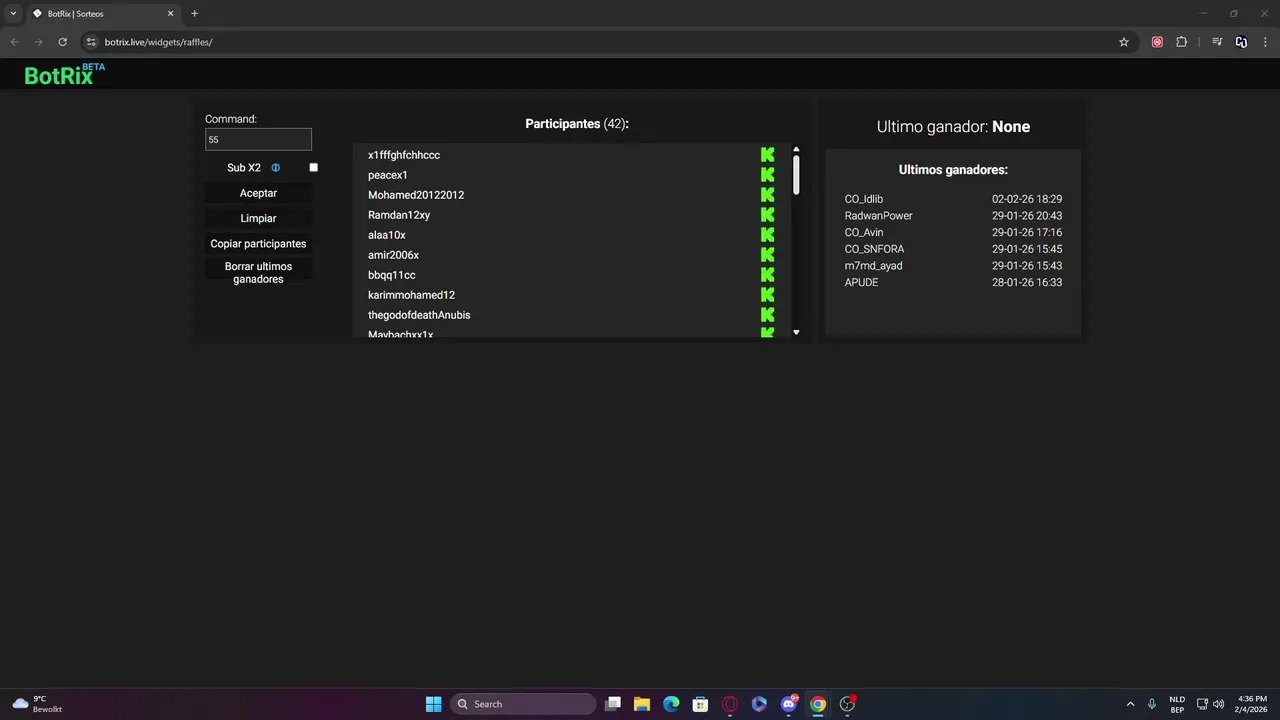The height and width of the screenshot is (720, 1280).
Task: Click winner m7md_ayad in Ultimos ganadores
Action: tap(874, 266)
